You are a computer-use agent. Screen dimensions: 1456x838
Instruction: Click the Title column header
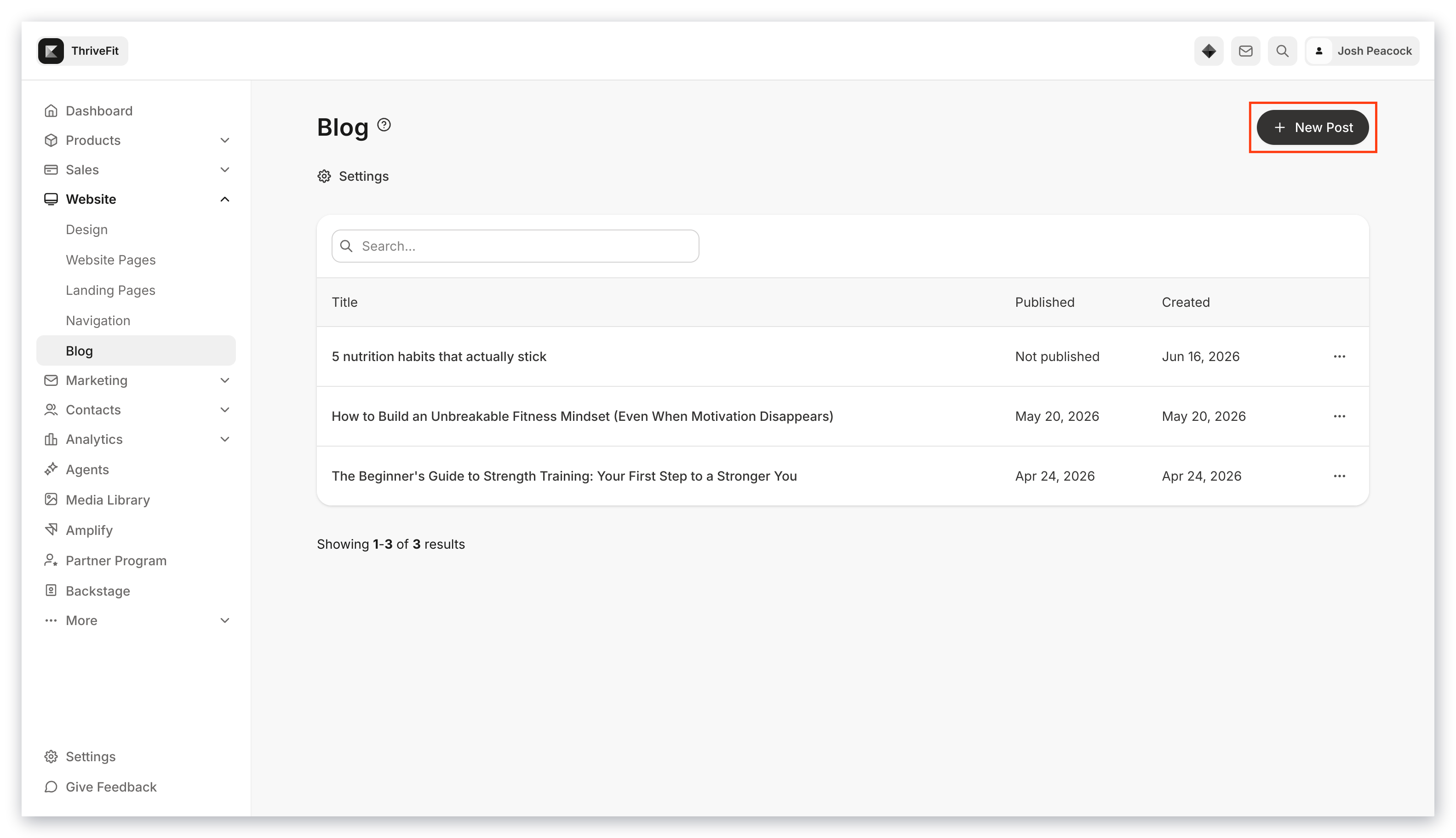pyautogui.click(x=344, y=302)
